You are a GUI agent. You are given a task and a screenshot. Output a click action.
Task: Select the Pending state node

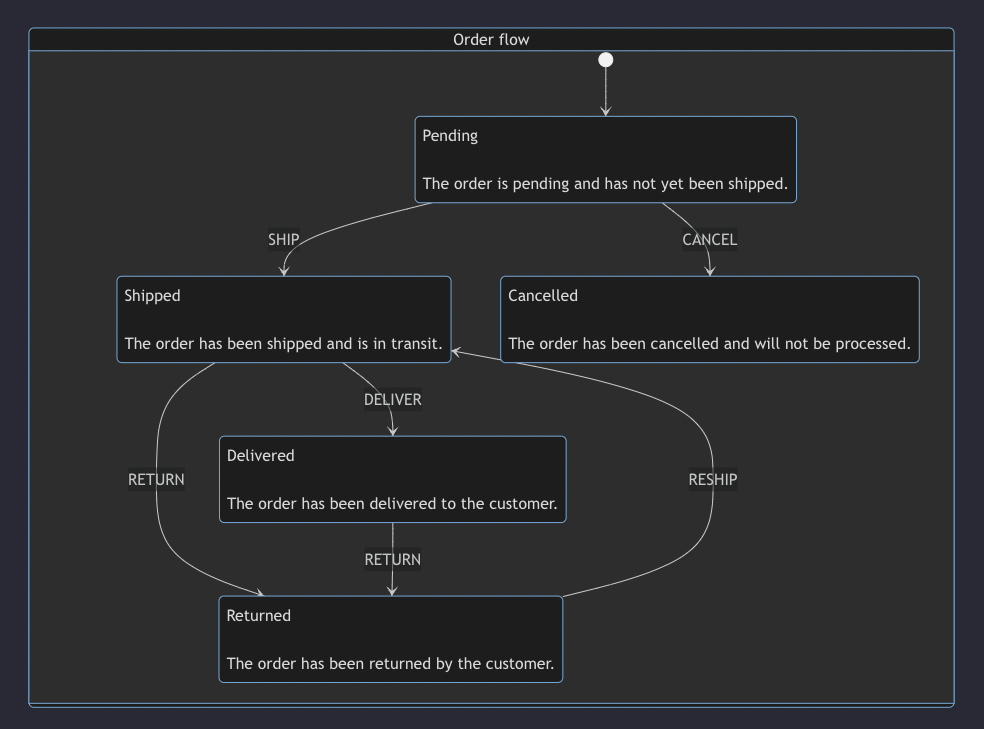(605, 159)
